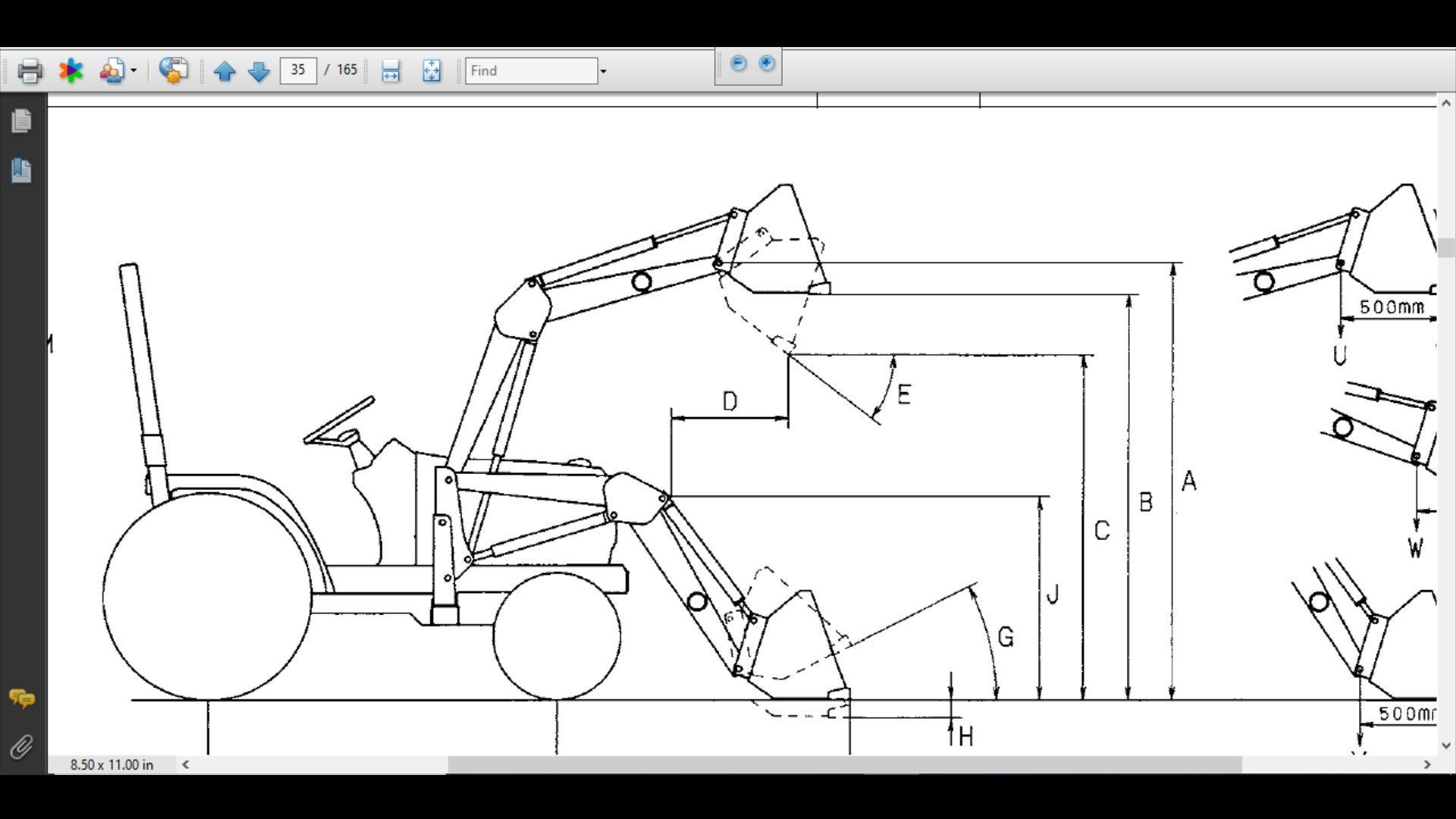Click the vertical scrollbar thumb
This screenshot has width=1456, height=819.
(1446, 248)
